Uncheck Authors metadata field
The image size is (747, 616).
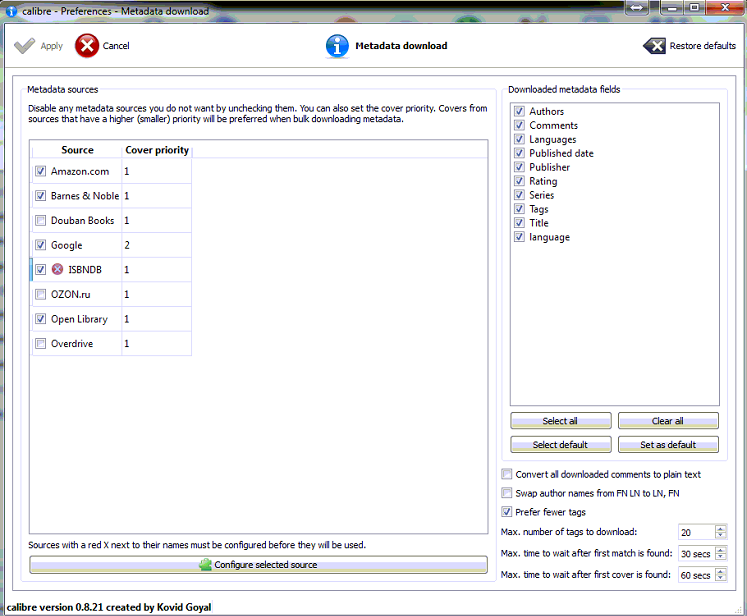click(x=519, y=111)
